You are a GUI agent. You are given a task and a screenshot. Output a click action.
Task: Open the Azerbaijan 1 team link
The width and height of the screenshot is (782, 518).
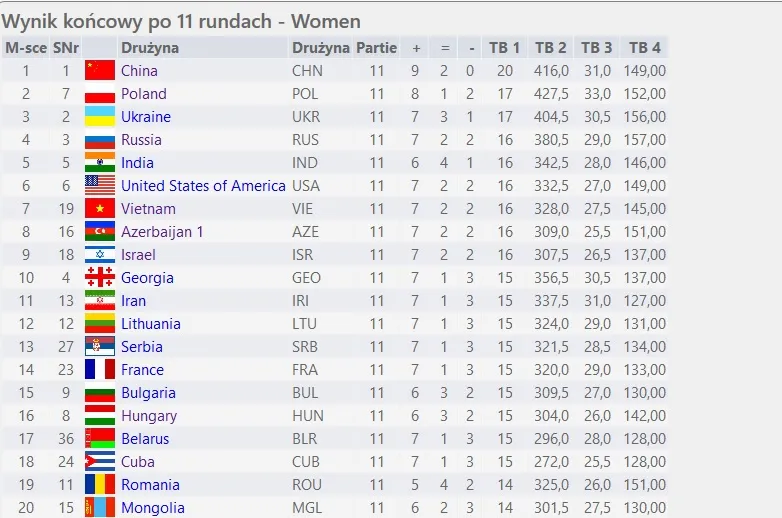click(x=162, y=232)
